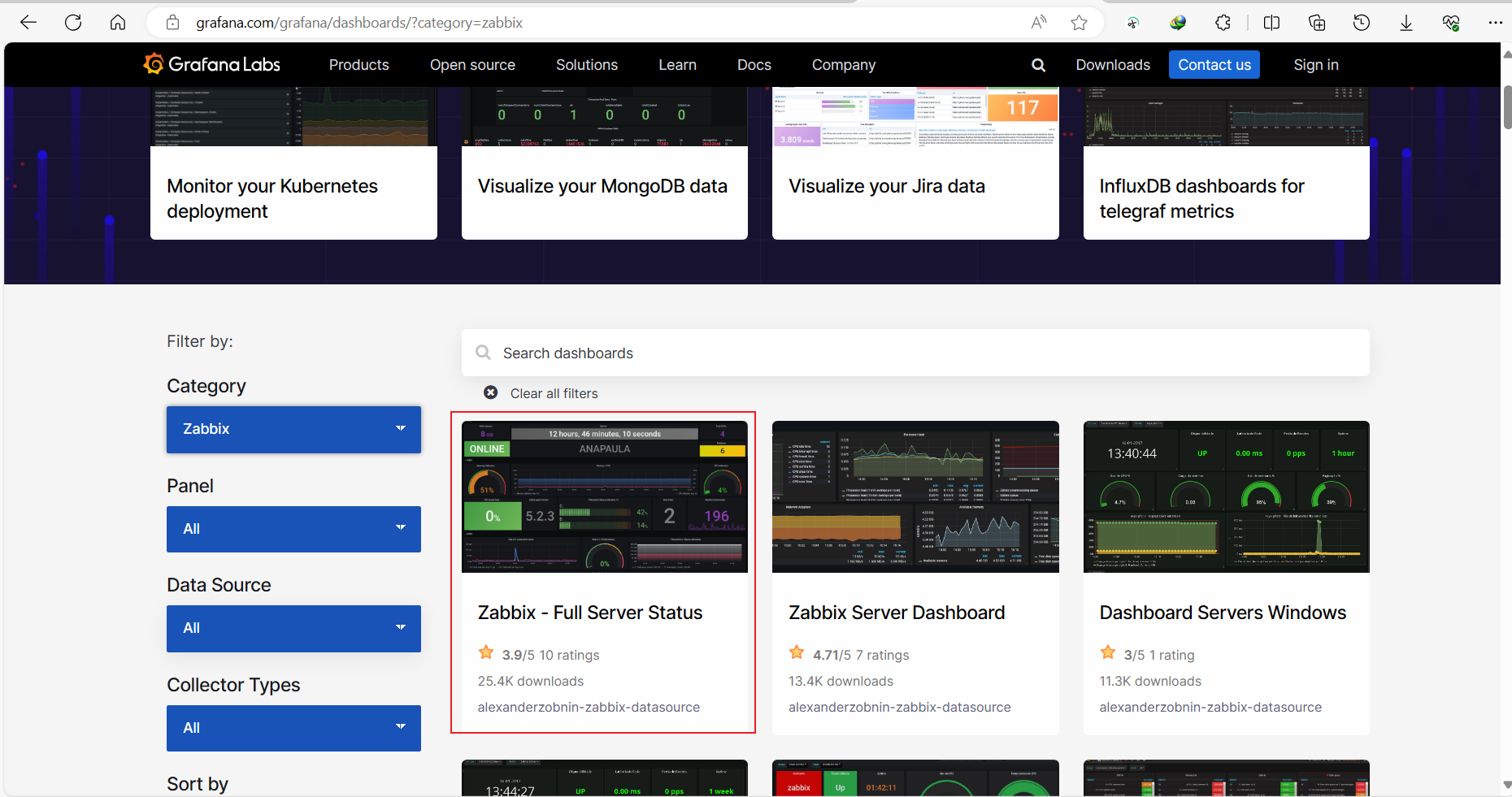The height and width of the screenshot is (797, 1512).
Task: Open Monitor your Kubernetes deployment card
Action: click(x=293, y=163)
